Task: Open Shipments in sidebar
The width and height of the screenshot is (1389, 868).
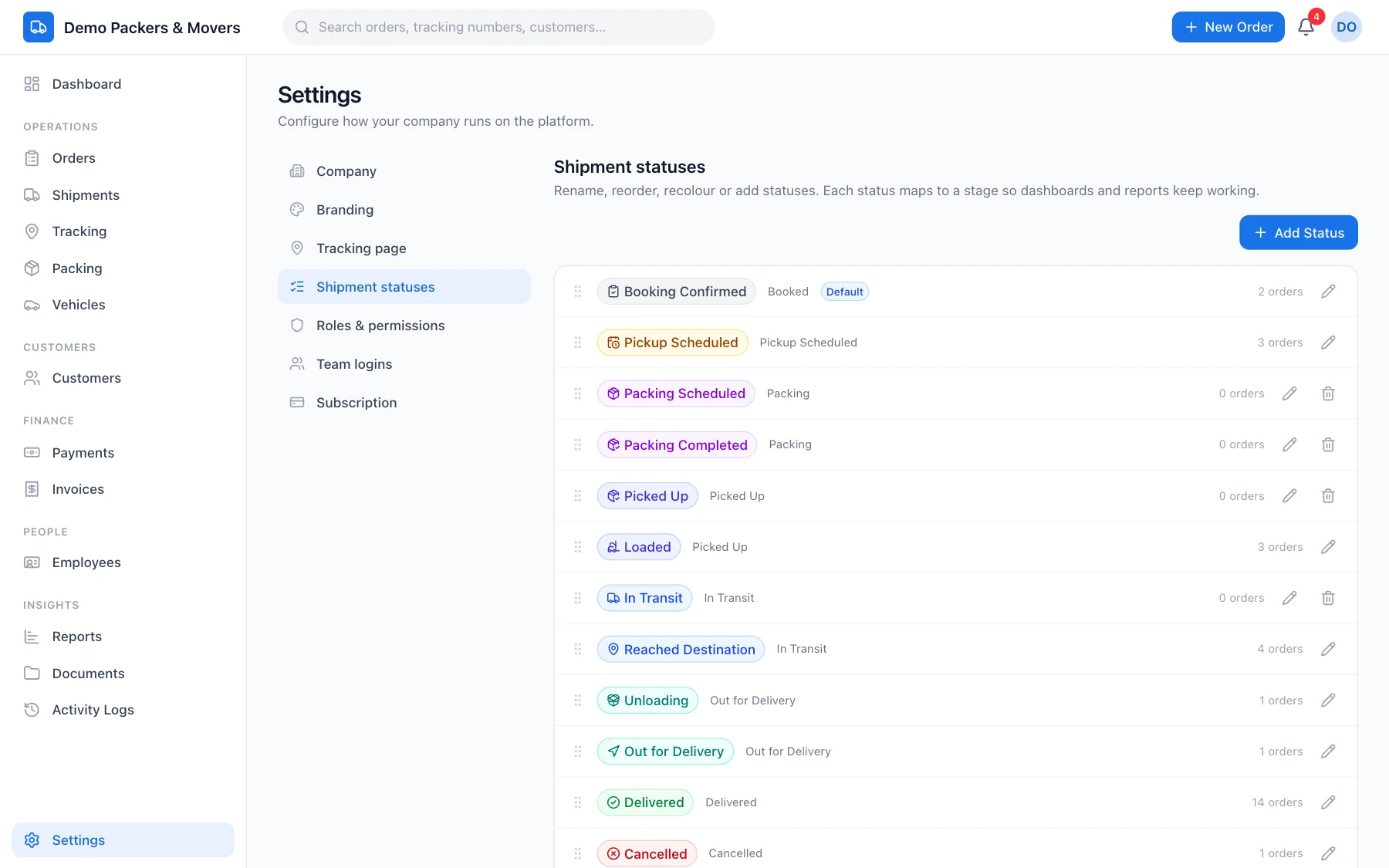Action: pos(123,195)
